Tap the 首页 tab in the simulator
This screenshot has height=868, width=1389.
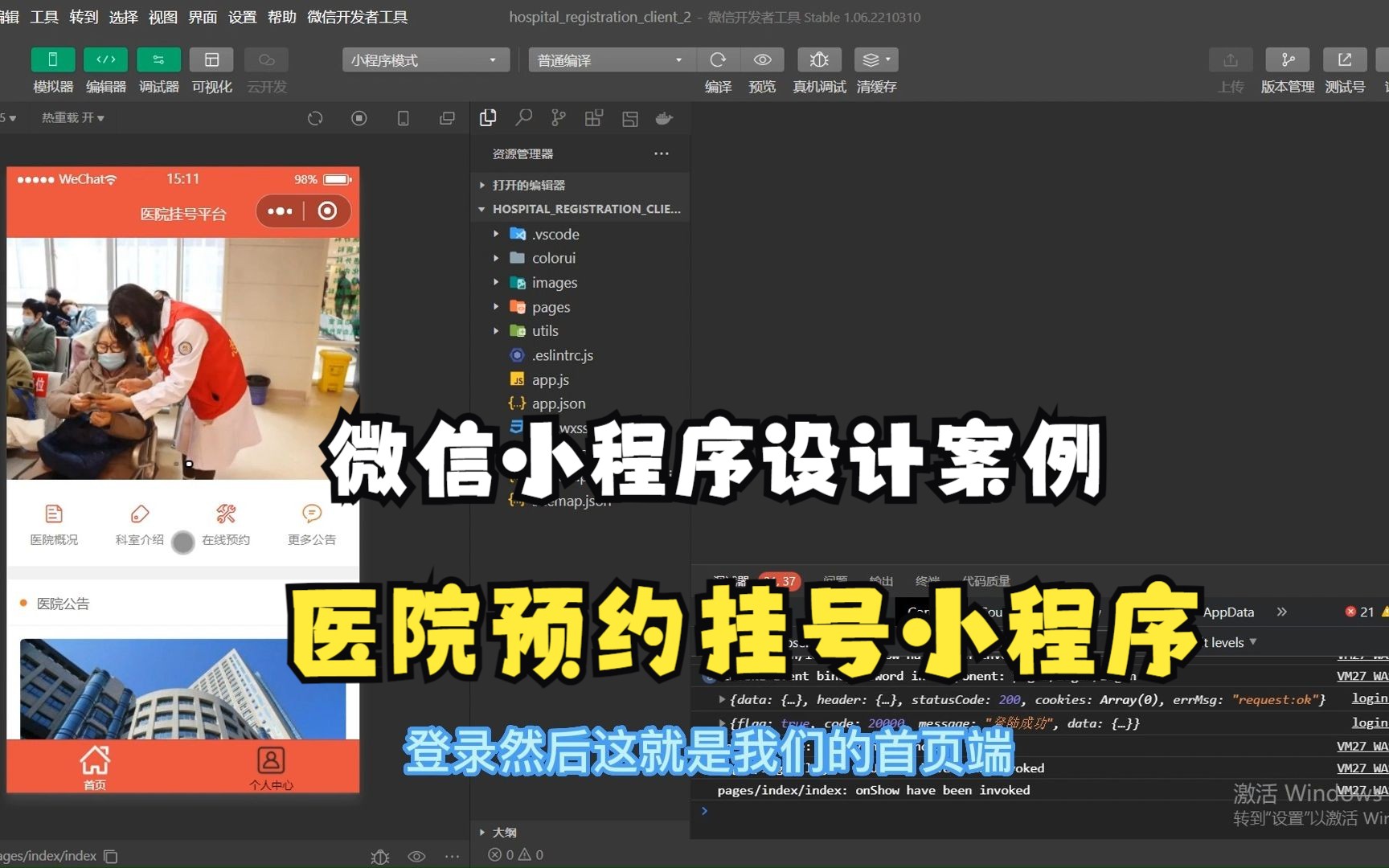(95, 768)
